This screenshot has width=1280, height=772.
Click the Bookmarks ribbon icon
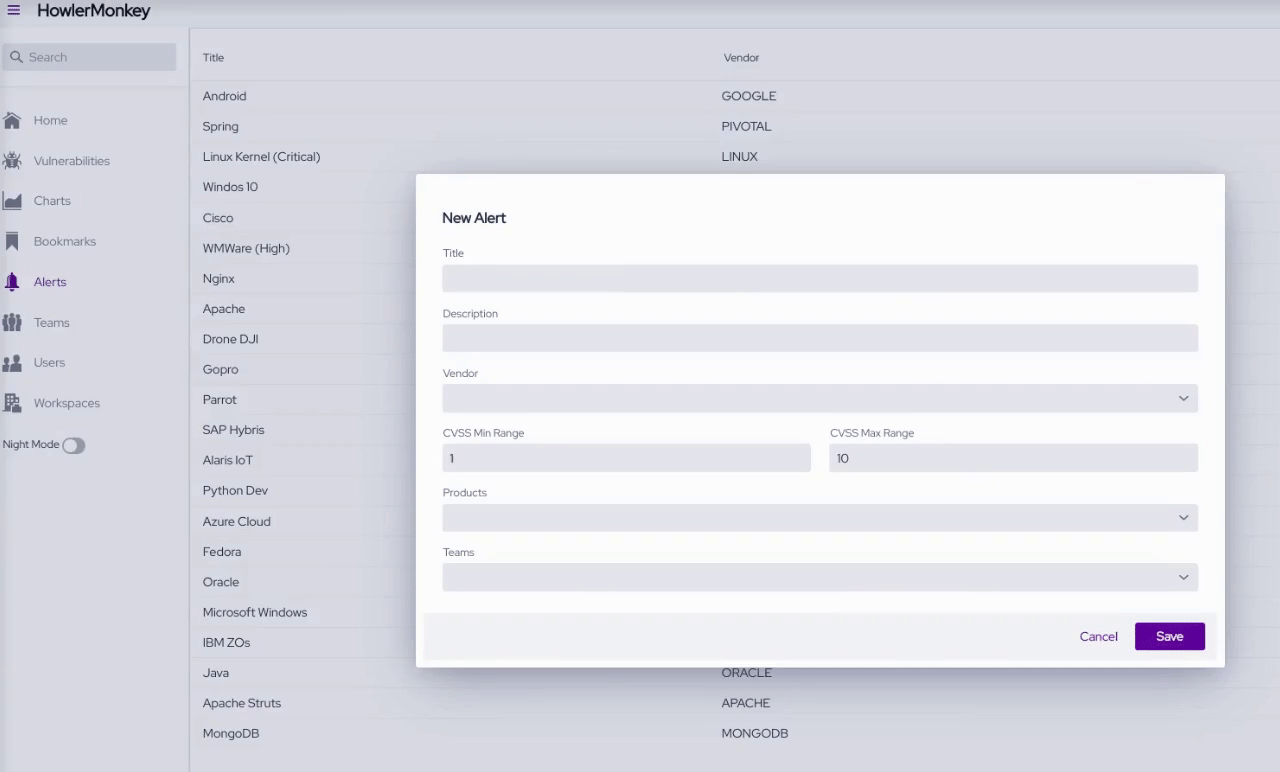click(12, 241)
